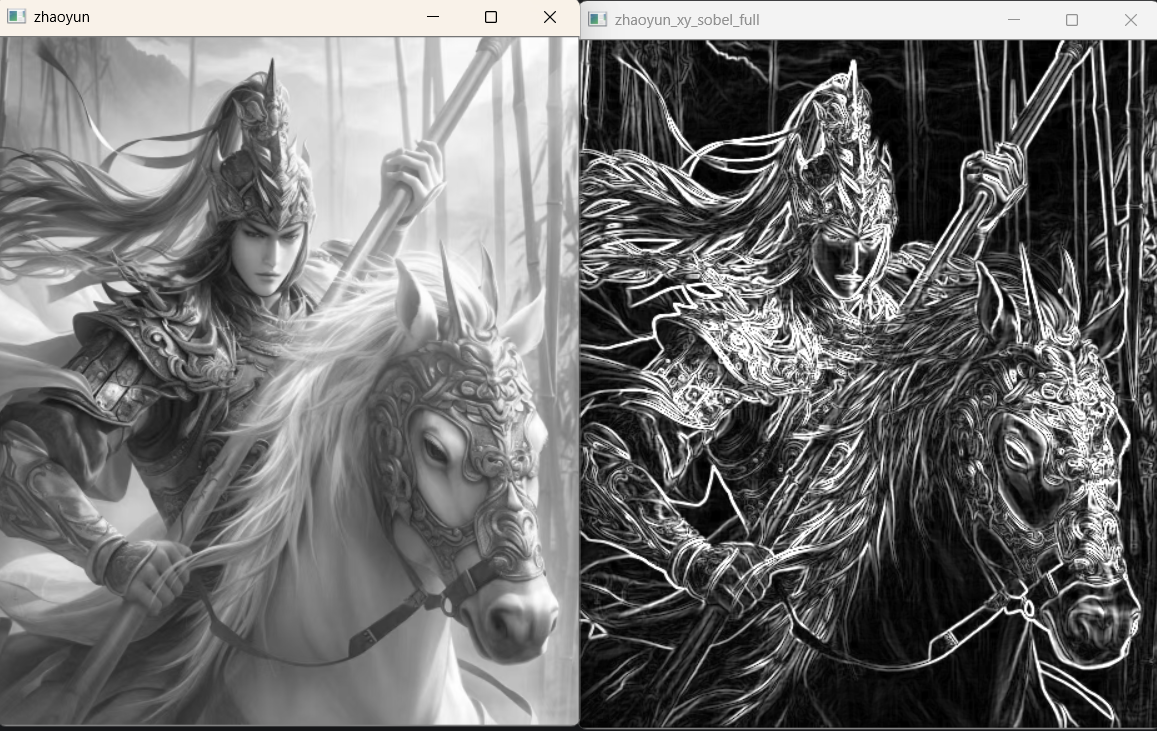Click the zhaoyun_xy_sobel_full title text

pos(687,20)
